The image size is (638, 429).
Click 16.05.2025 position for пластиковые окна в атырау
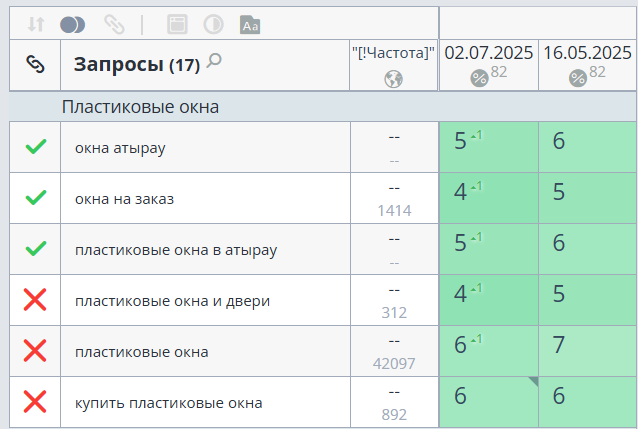pos(588,249)
